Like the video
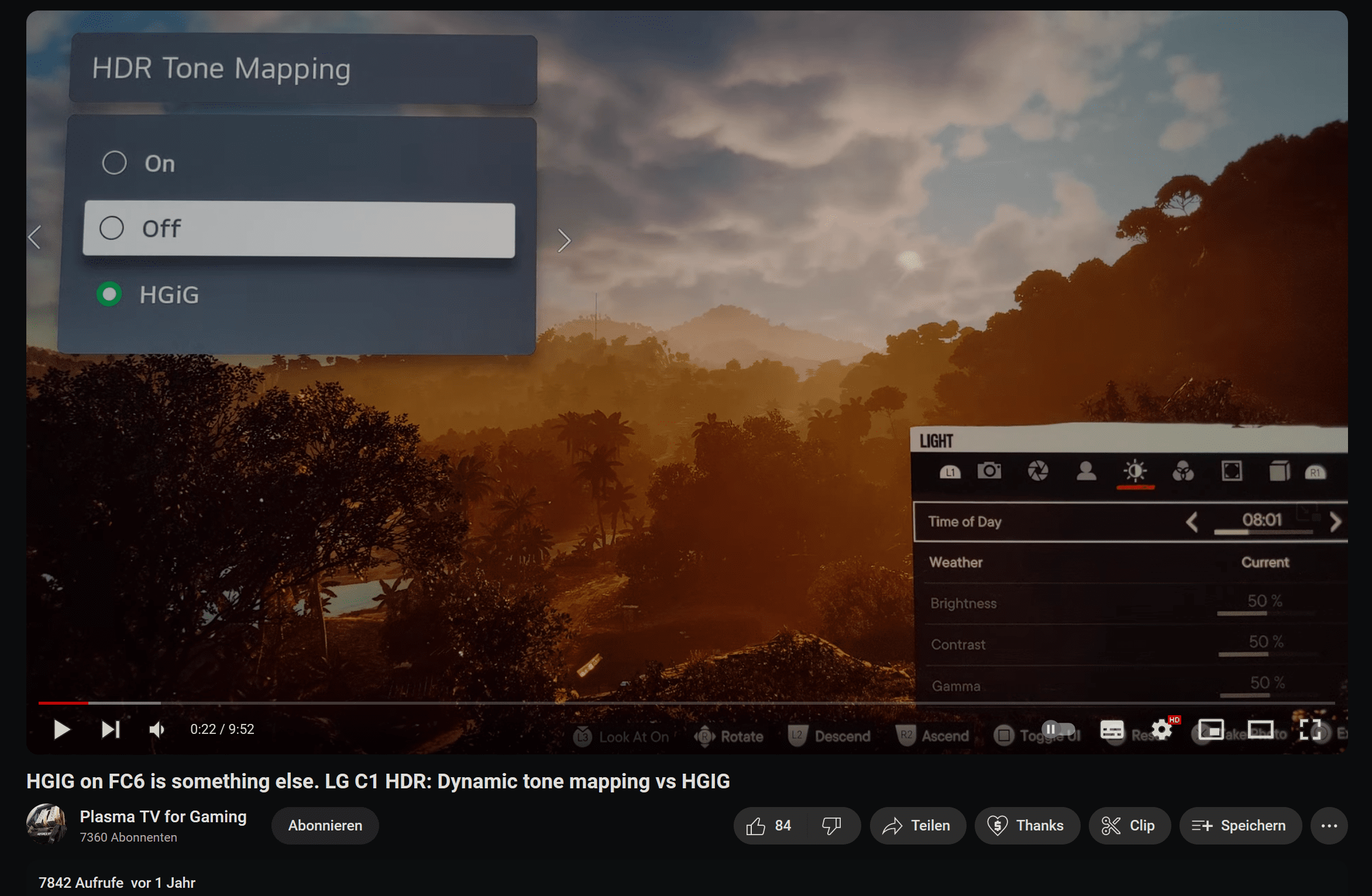The image size is (1372, 896). pos(769,826)
